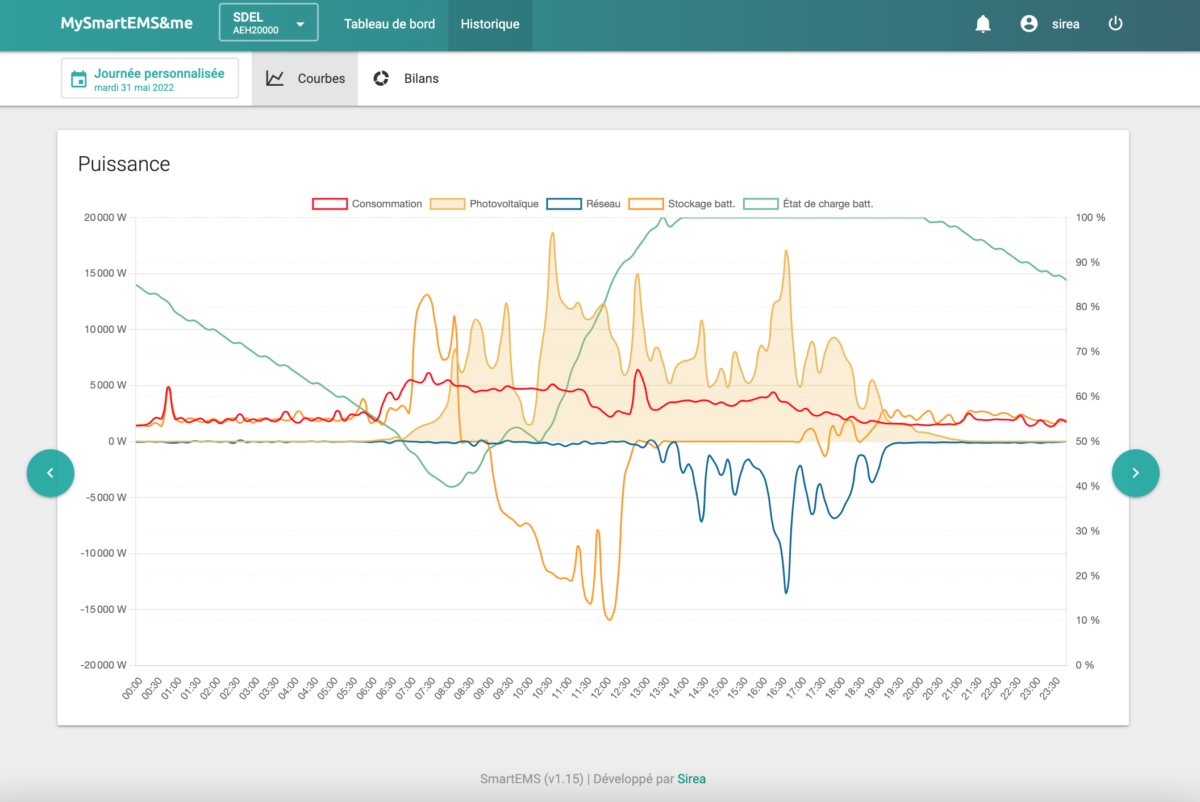Toggle Photovoltaïque series in legend
Image resolution: width=1200 pixels, height=802 pixels.
tap(484, 204)
